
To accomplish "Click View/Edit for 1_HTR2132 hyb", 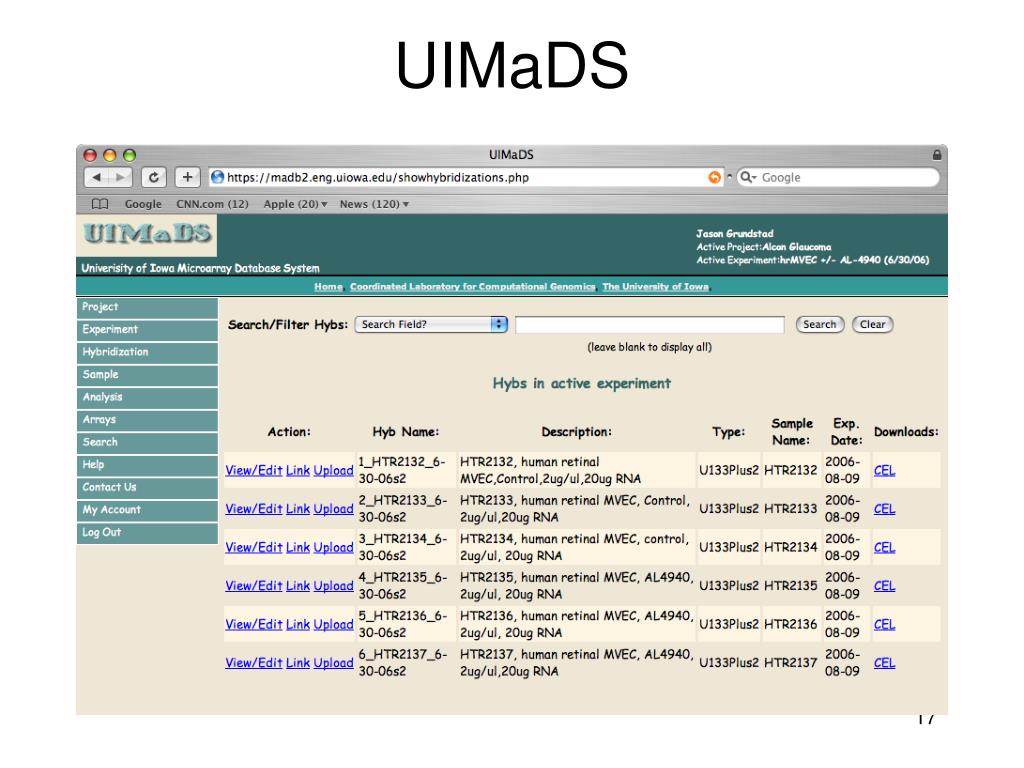I will pos(253,470).
